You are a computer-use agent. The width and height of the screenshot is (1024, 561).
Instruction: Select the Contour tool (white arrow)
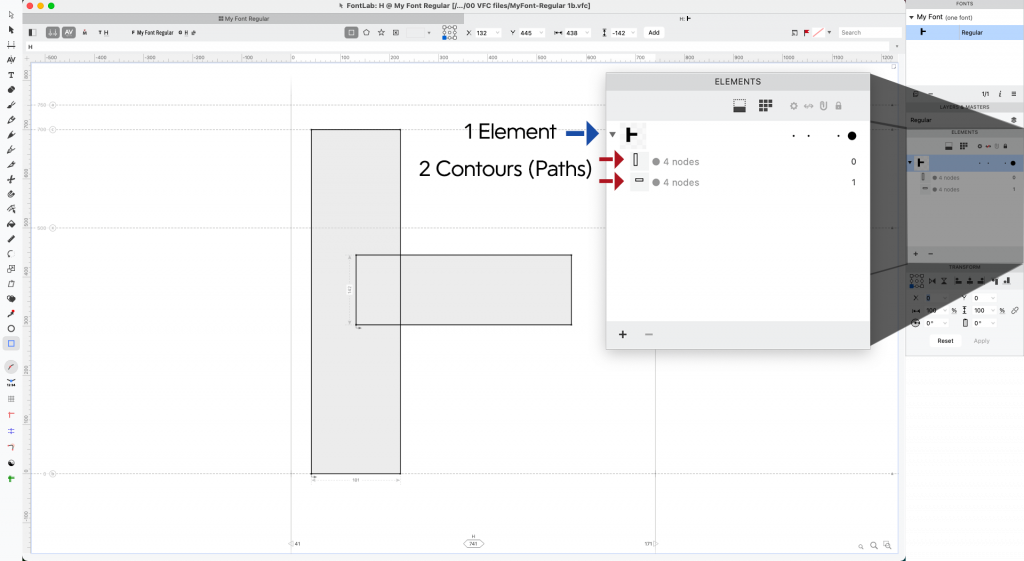click(x=11, y=14)
